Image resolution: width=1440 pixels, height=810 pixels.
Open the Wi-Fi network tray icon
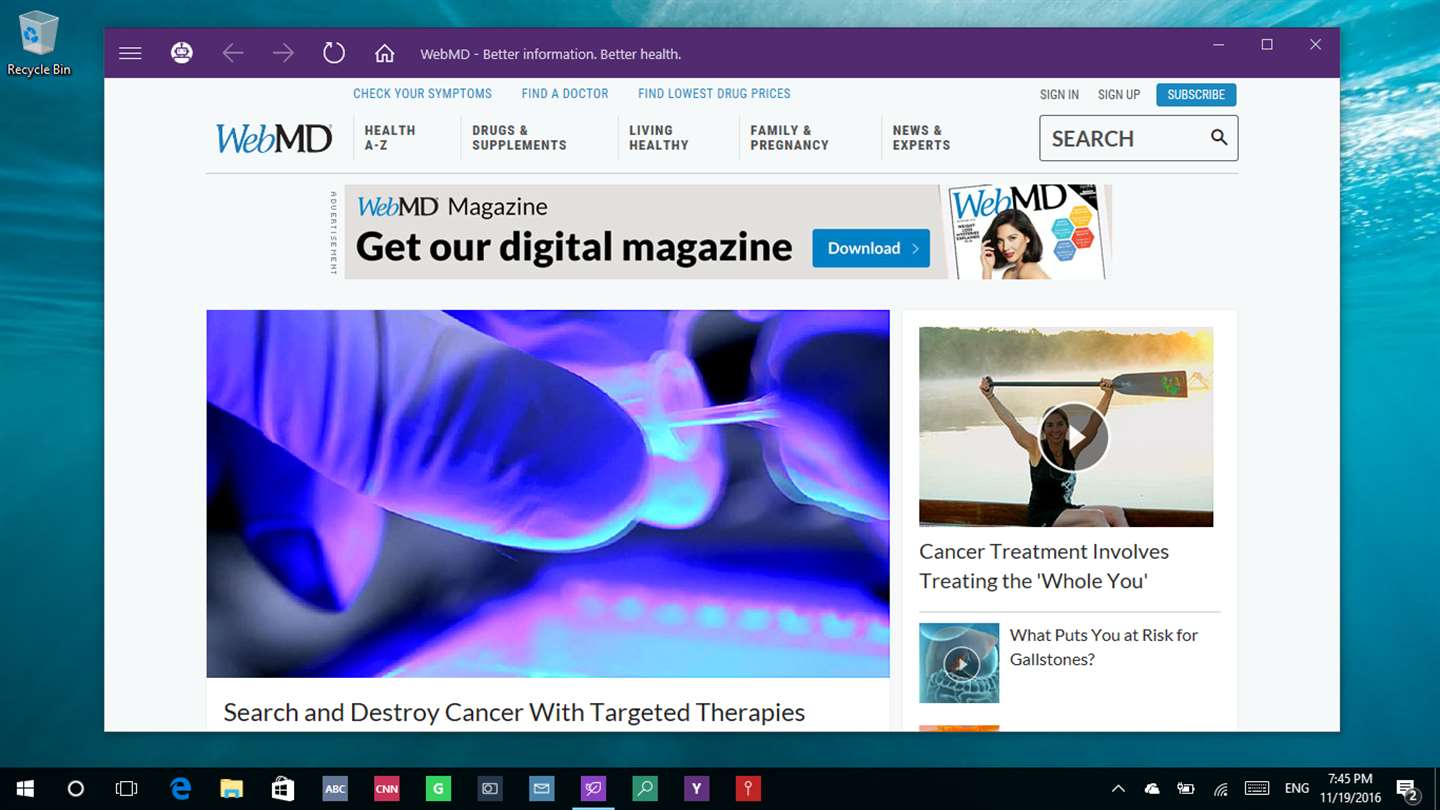(x=1220, y=789)
